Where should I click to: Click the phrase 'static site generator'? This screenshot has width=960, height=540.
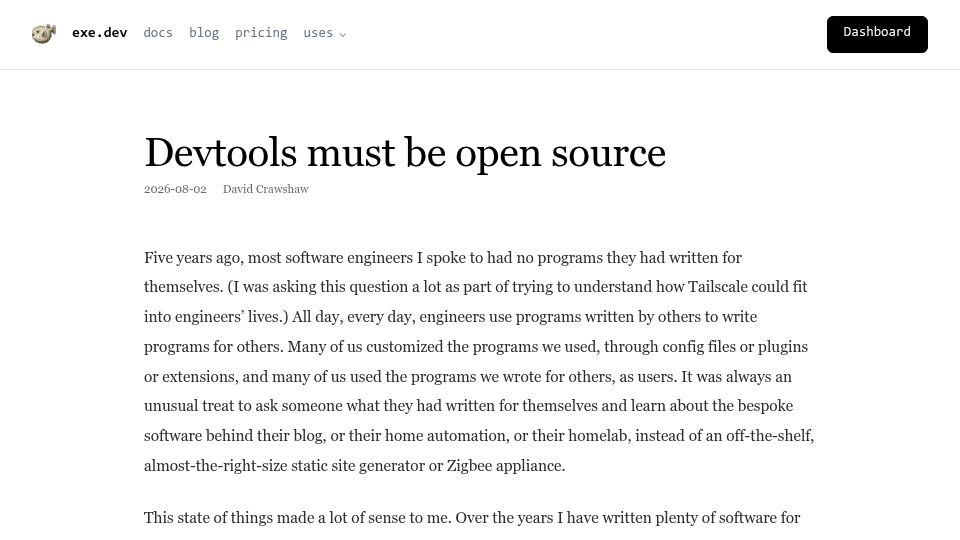[x=358, y=466]
